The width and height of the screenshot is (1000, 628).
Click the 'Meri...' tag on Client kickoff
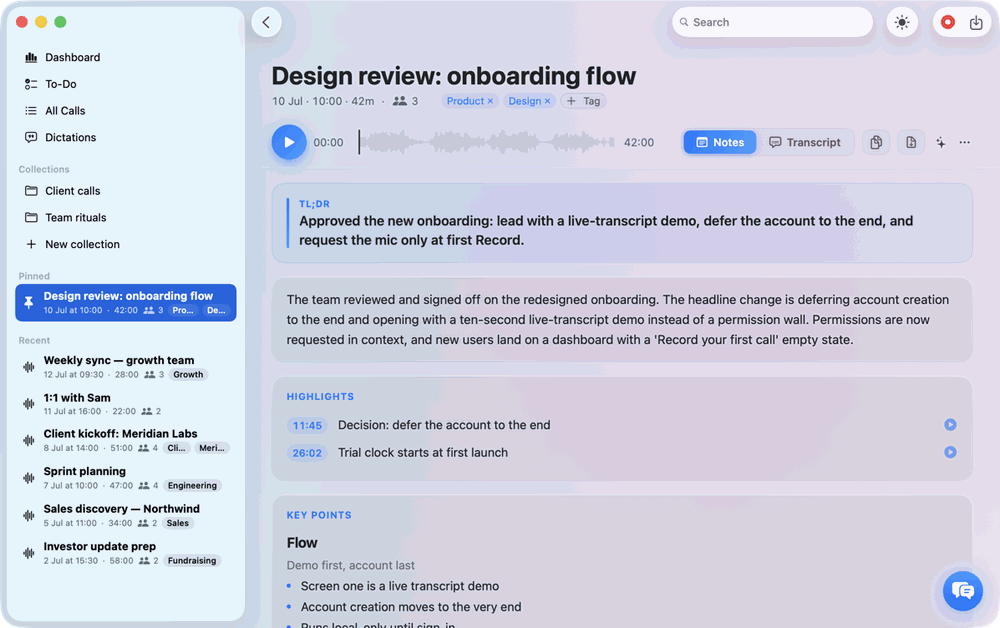pyautogui.click(x=212, y=448)
